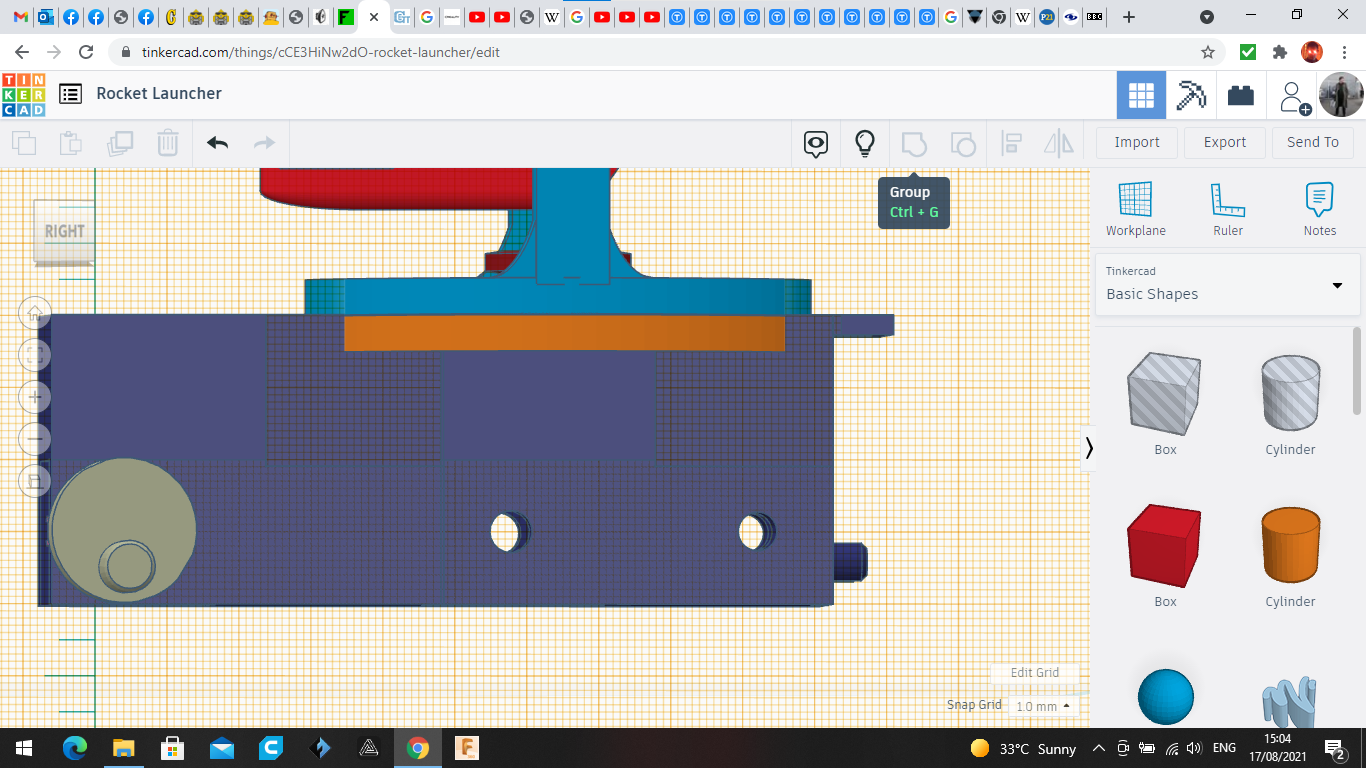Click Fit all in view button
The image size is (1366, 768).
coord(35,355)
